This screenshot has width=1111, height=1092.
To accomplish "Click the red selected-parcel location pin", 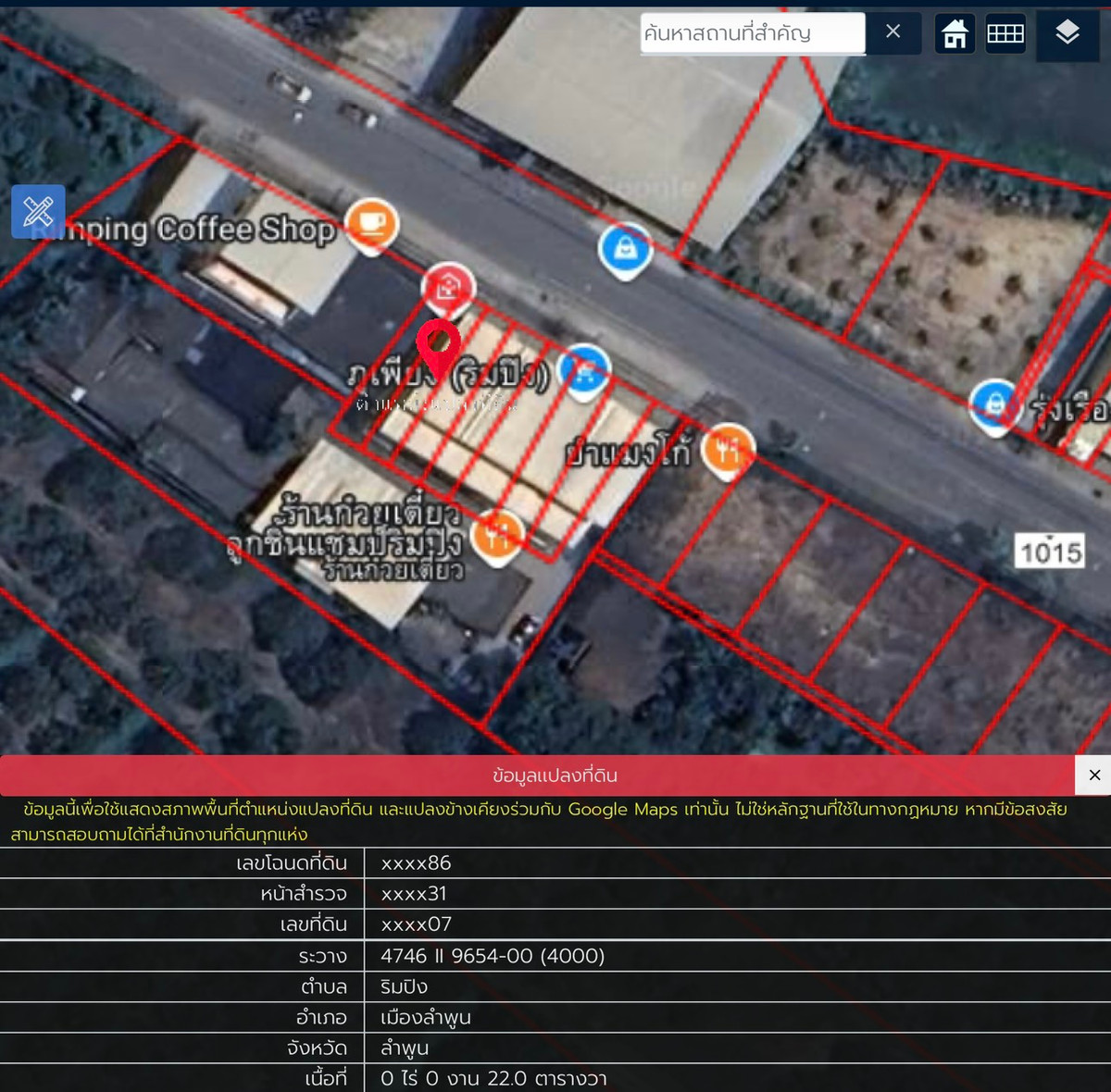I will click(438, 346).
